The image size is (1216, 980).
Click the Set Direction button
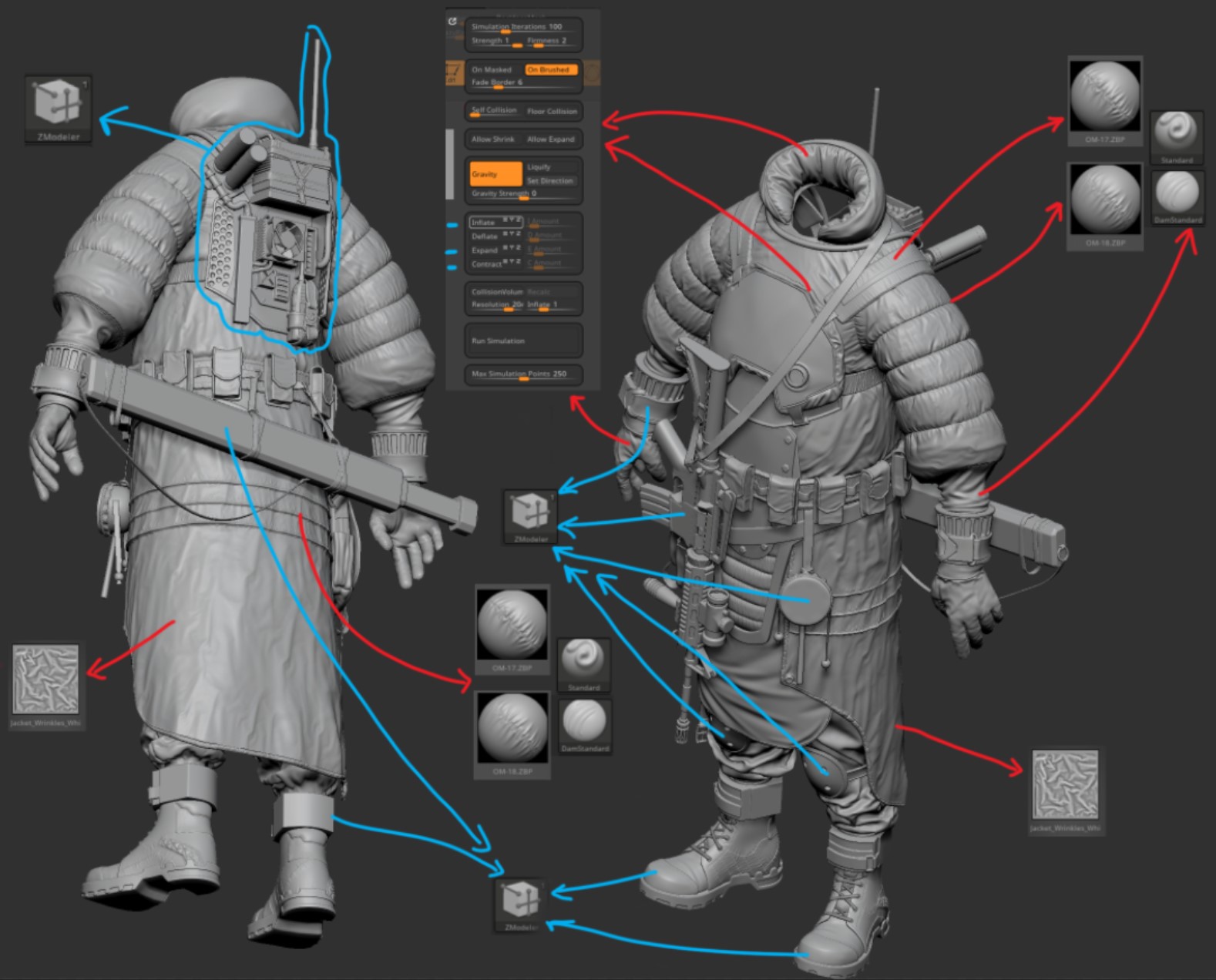pyautogui.click(x=551, y=181)
